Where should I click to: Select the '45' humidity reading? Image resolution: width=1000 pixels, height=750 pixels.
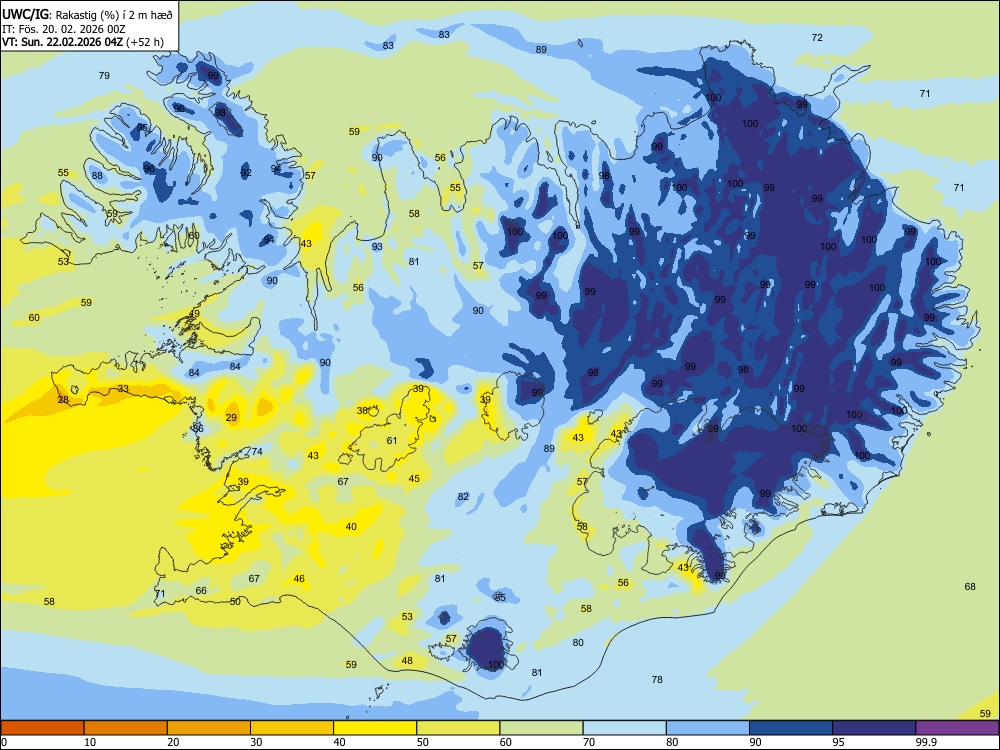[x=415, y=479]
